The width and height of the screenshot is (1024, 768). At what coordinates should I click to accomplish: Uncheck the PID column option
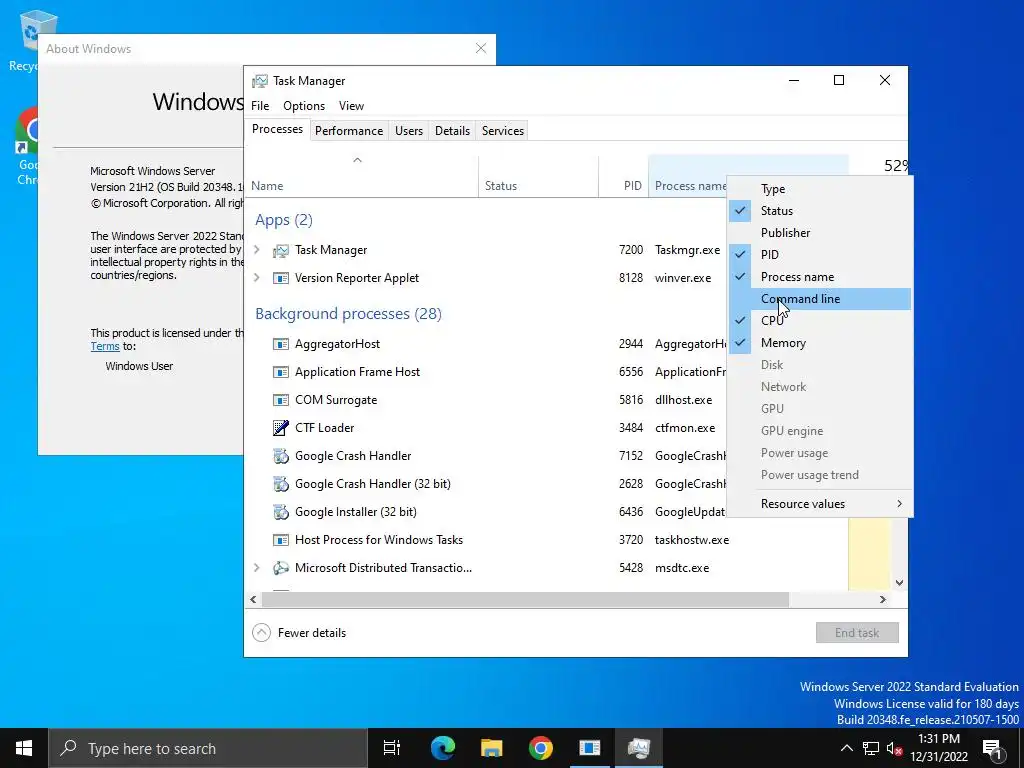tap(820, 255)
